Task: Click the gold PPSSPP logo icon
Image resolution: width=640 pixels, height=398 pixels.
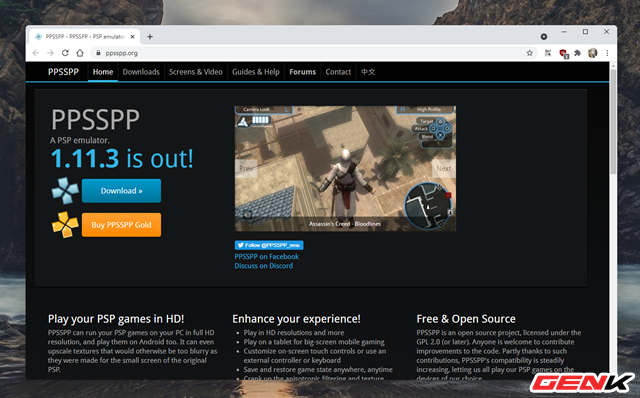Action: tap(65, 225)
